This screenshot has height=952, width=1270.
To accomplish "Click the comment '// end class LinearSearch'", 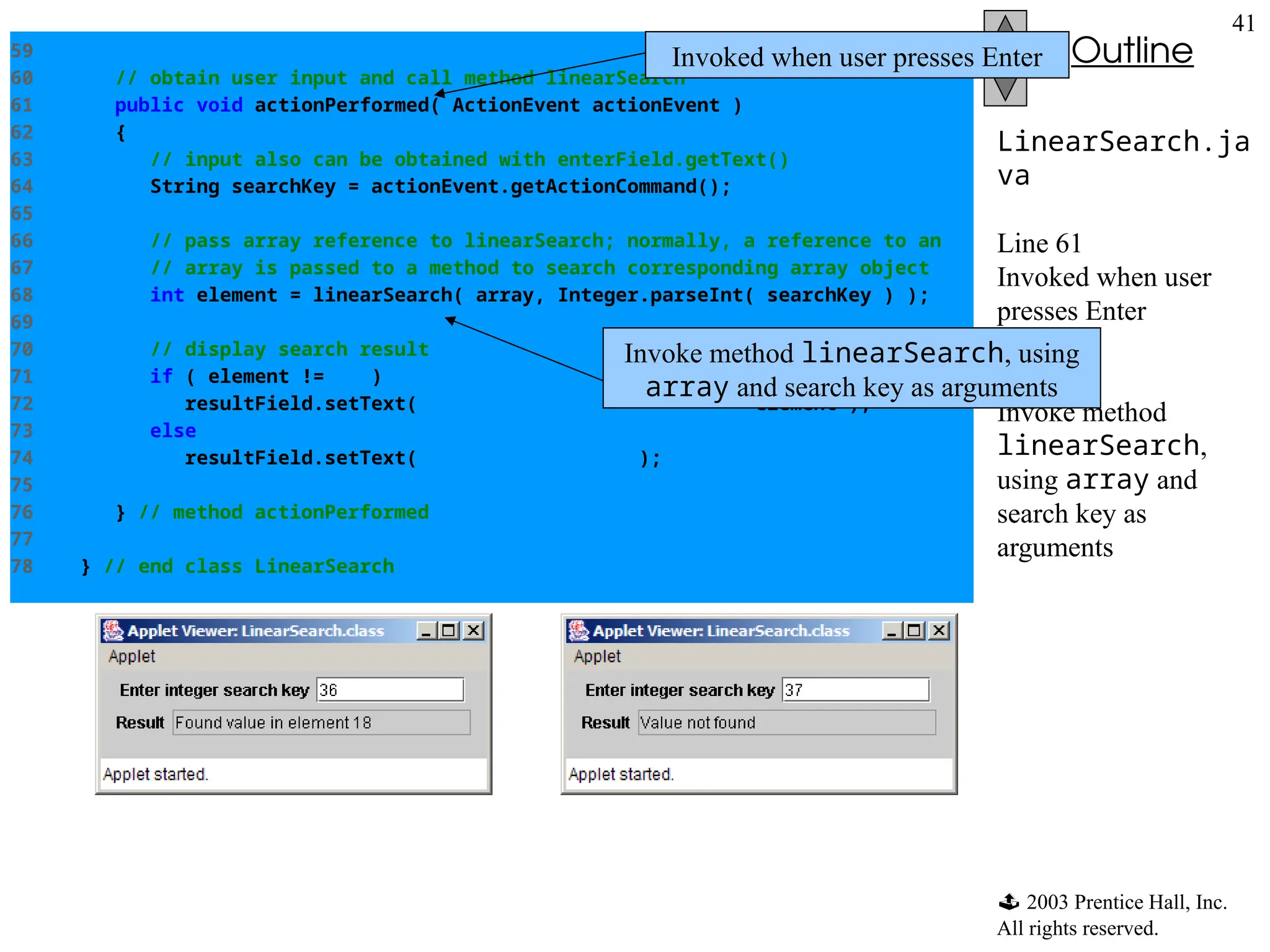I will [249, 566].
